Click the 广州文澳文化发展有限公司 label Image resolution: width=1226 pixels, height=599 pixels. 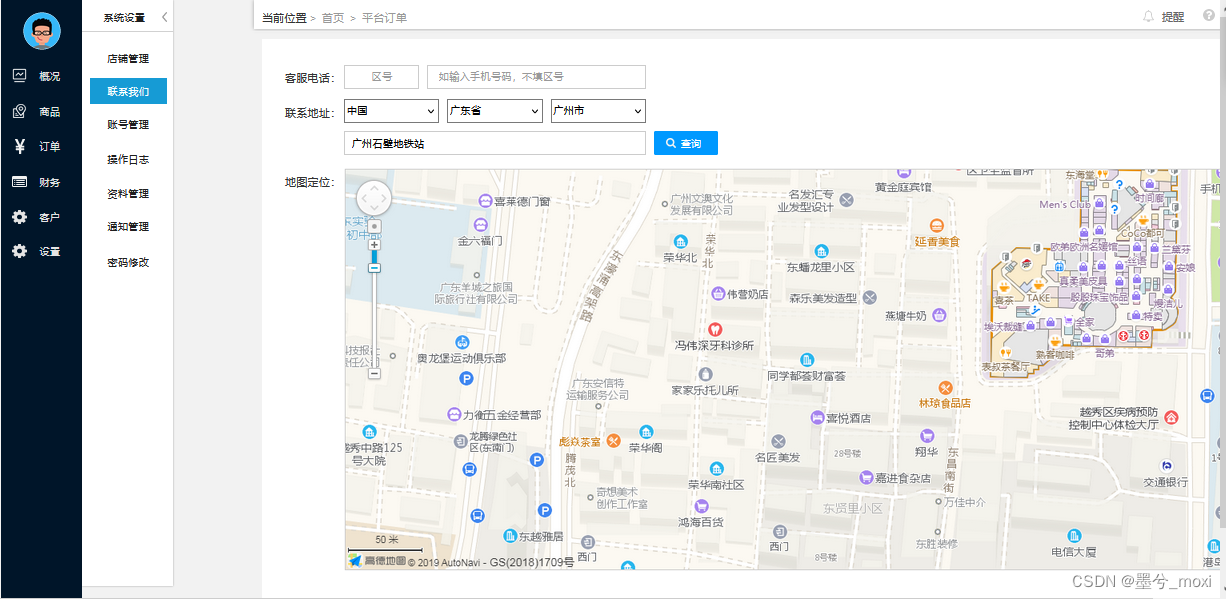(x=701, y=204)
